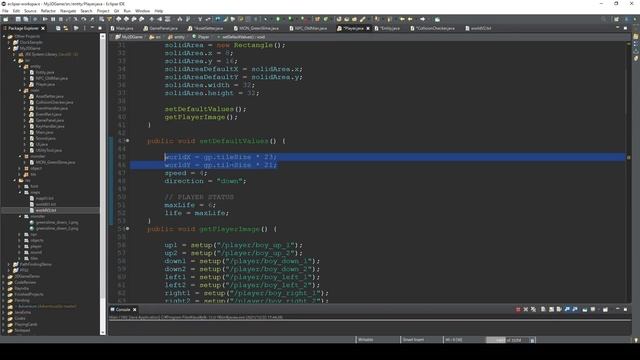This screenshot has height=360, width=640.
Task: Fold the getPlayerImage method marker
Action: coord(127,229)
